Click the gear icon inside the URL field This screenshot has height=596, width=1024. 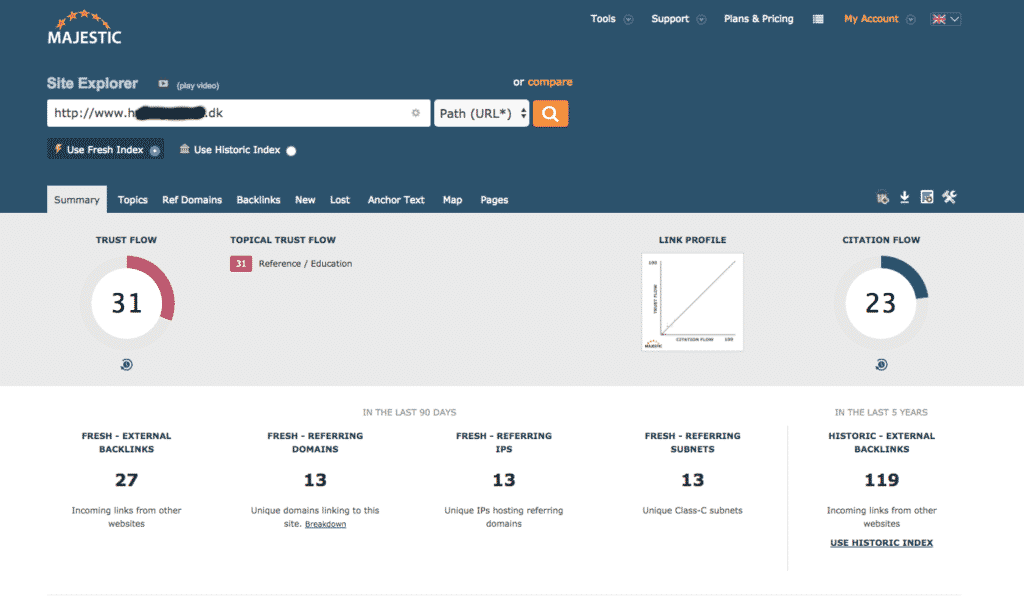(x=415, y=113)
